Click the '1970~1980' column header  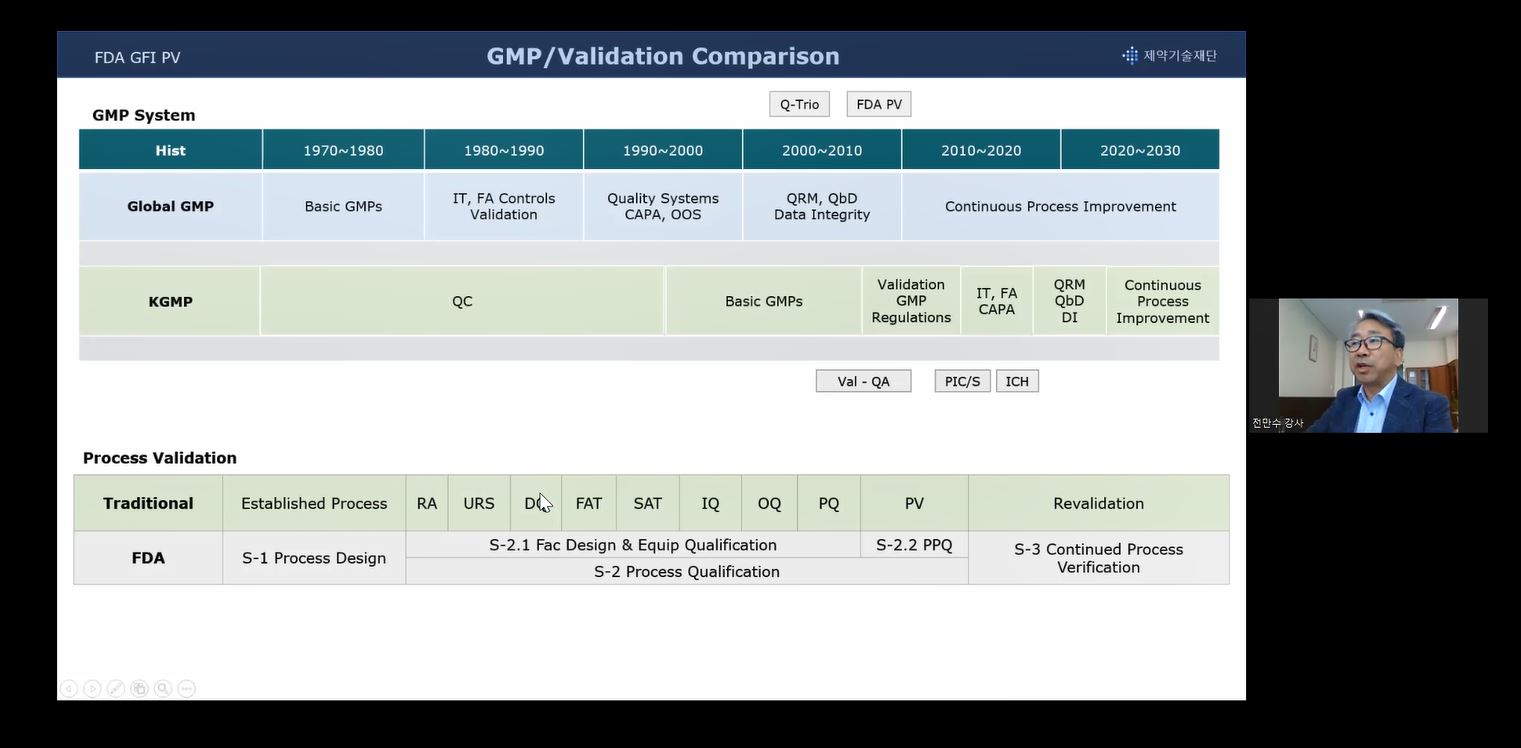(x=343, y=150)
